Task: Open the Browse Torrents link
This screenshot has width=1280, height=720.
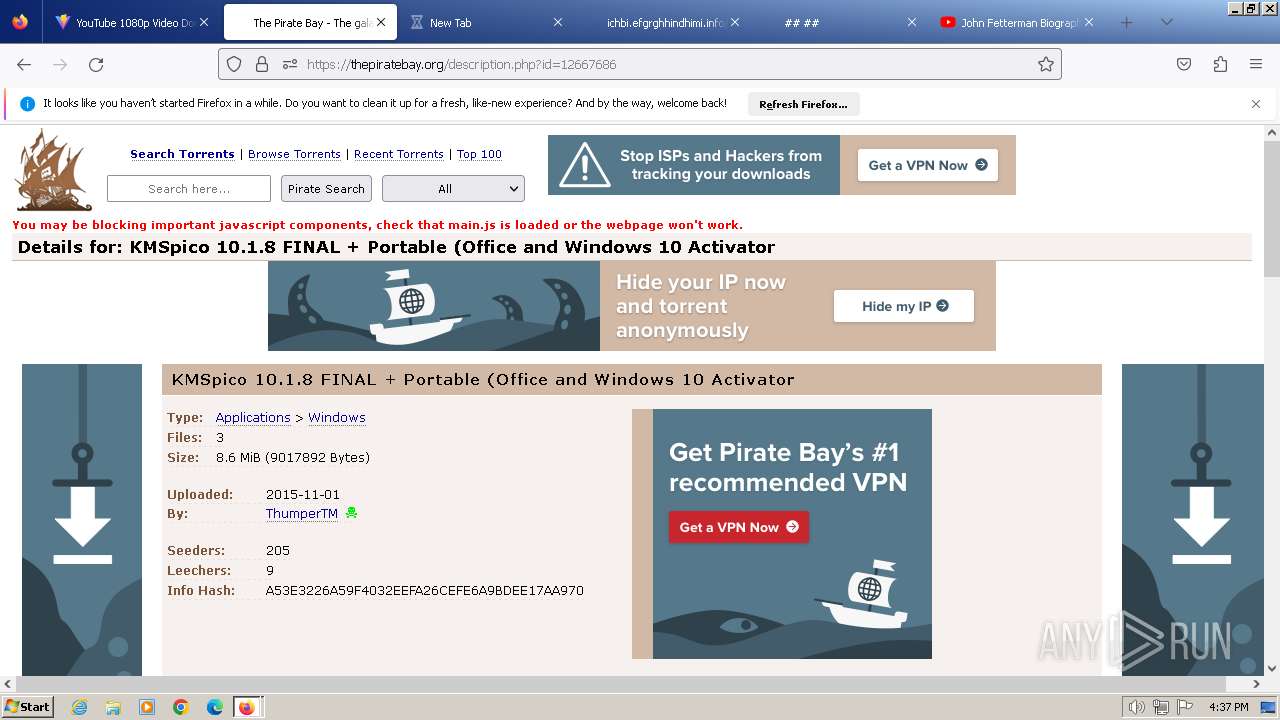Action: pos(294,154)
